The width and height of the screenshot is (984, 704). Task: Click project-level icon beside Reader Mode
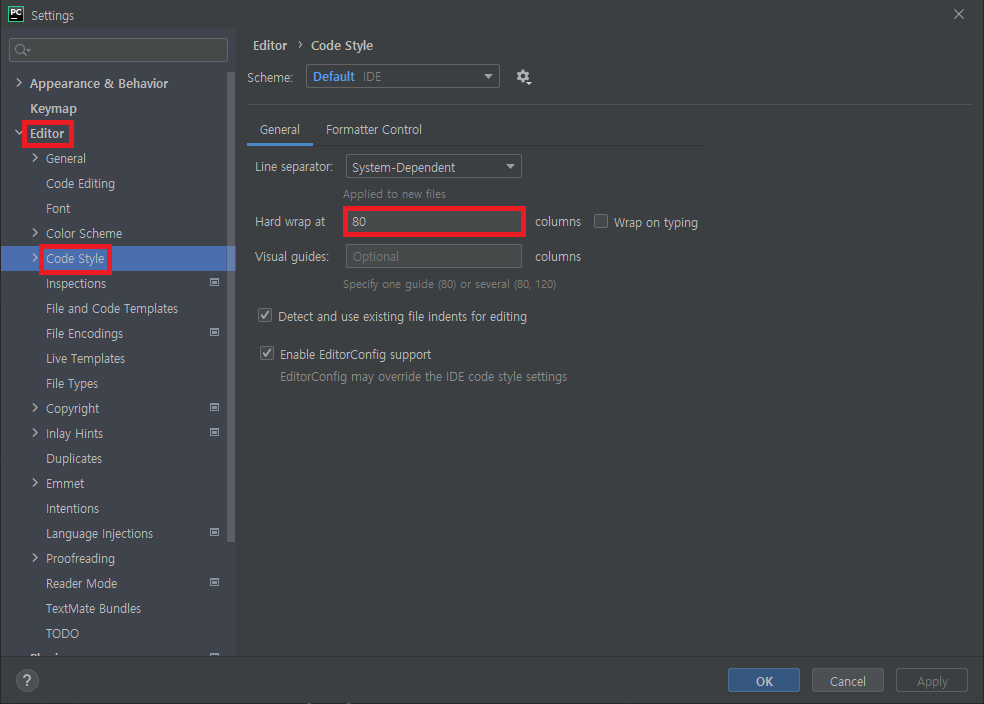215,583
